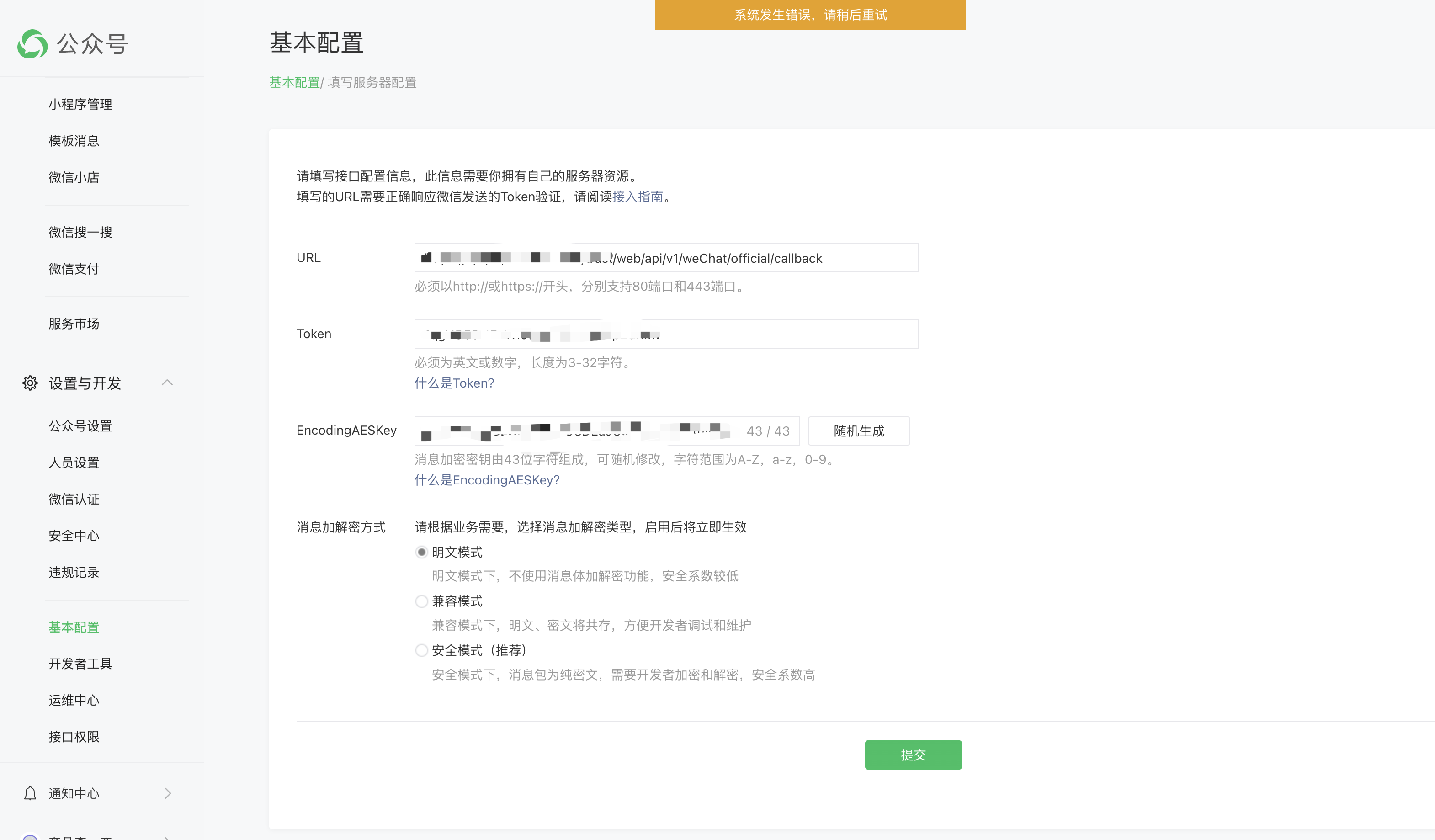Screen dimensions: 1435x840
Task: Select the 明文模式 radio button
Action: (x=421, y=552)
